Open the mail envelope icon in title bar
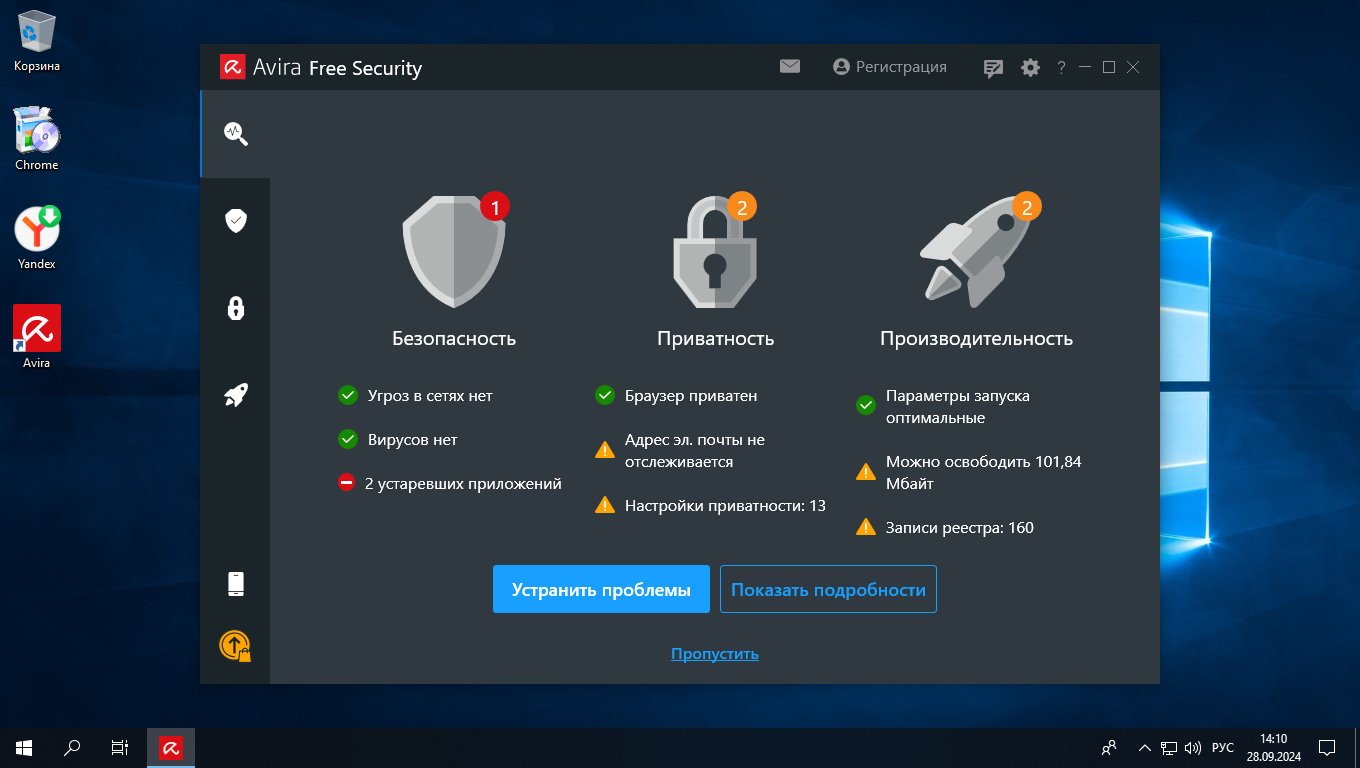The height and width of the screenshot is (768, 1360). coord(790,67)
